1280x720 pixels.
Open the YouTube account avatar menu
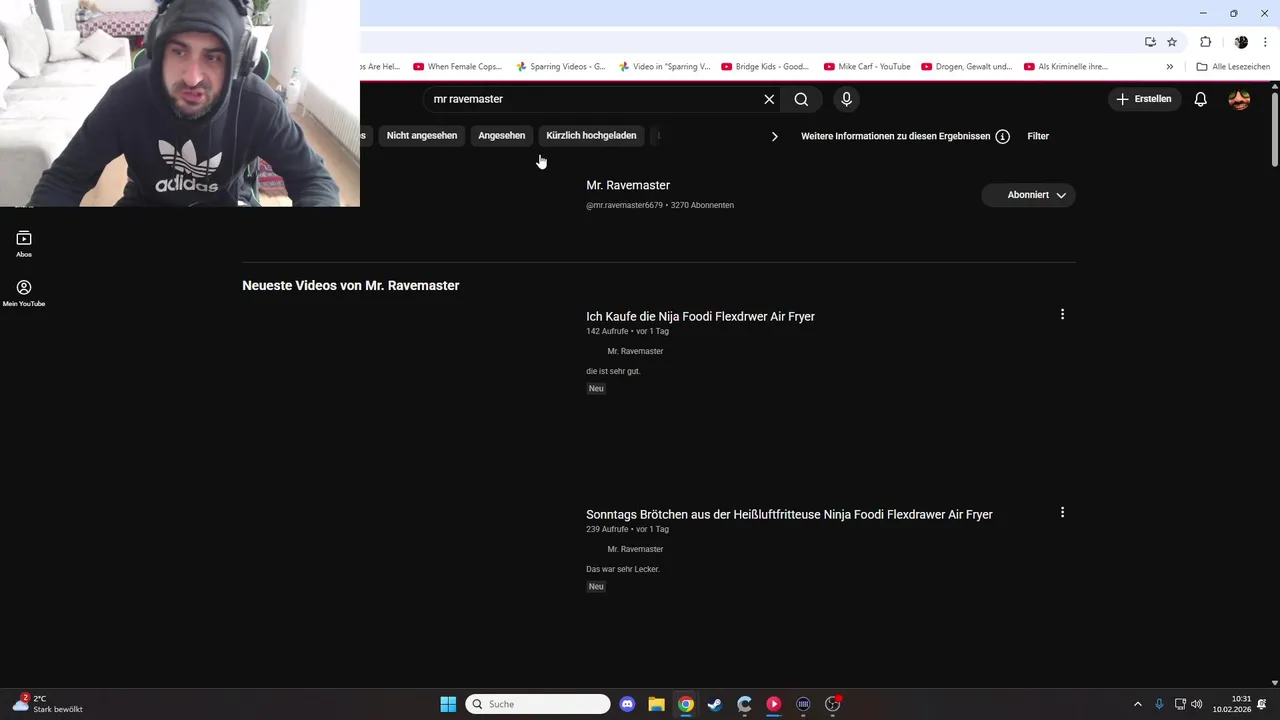coord(1239,99)
